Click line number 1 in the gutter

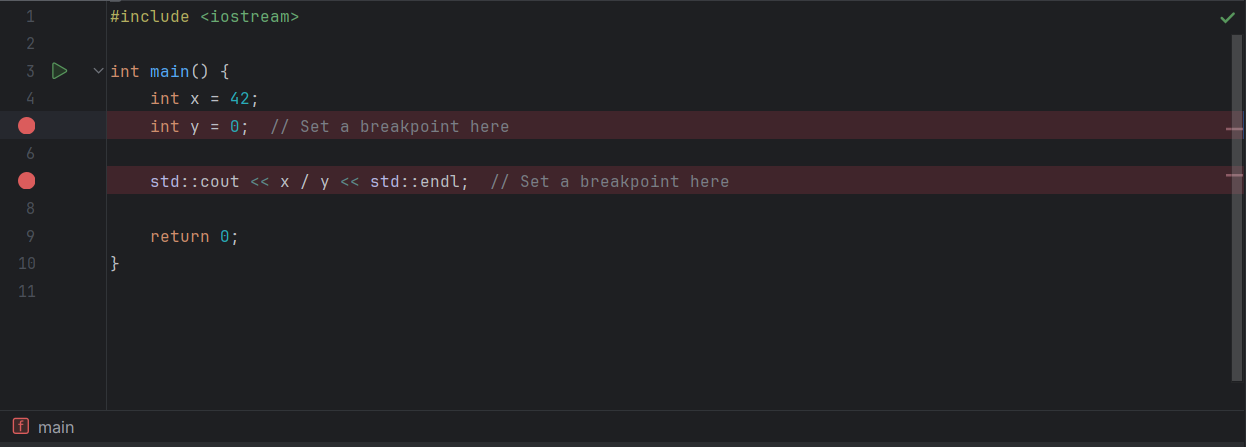[x=30, y=17]
